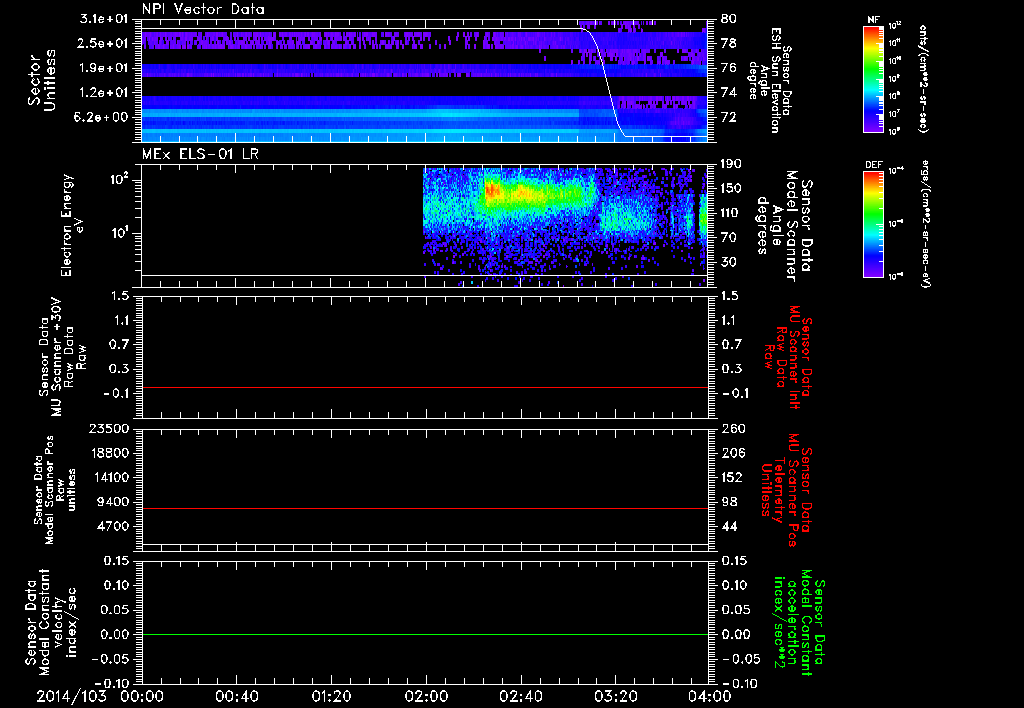1024x708 pixels.
Task: Click the 'cnts/(cm**2-sr-sec)' unit label
Action: [923, 79]
